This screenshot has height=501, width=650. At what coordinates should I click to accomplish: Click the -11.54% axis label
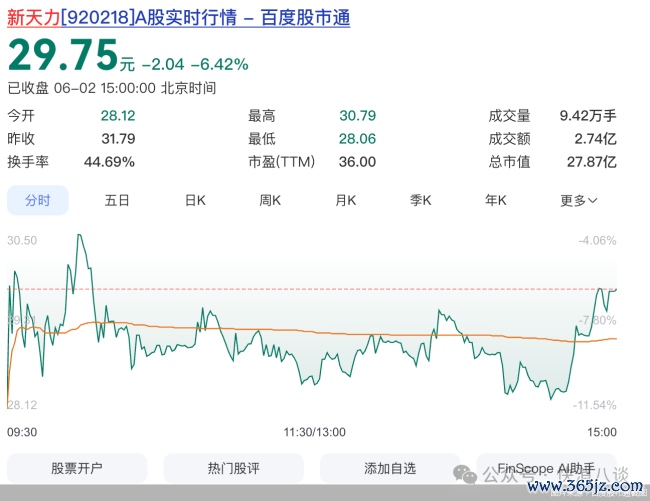pos(594,405)
